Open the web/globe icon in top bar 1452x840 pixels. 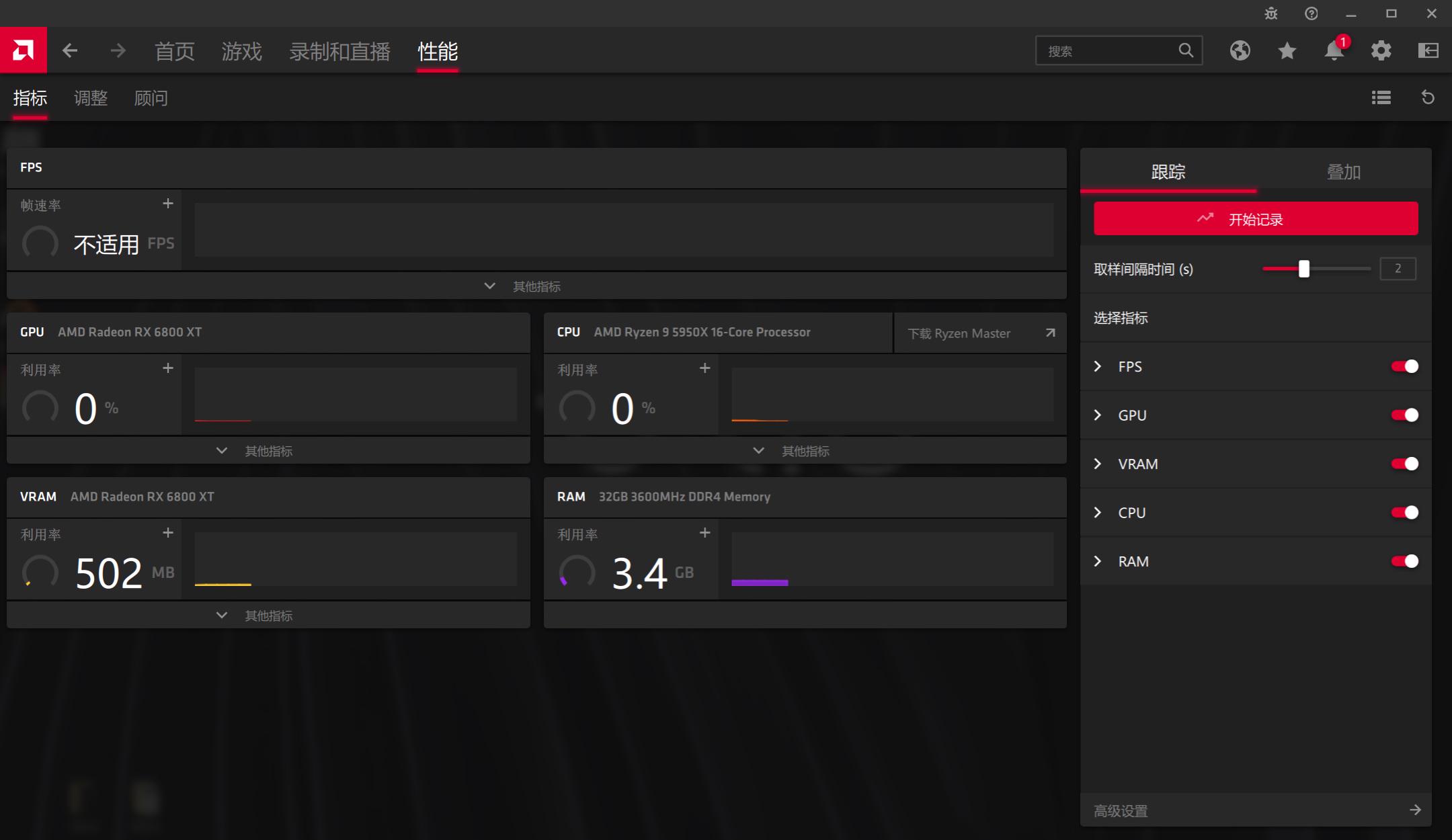click(x=1240, y=50)
